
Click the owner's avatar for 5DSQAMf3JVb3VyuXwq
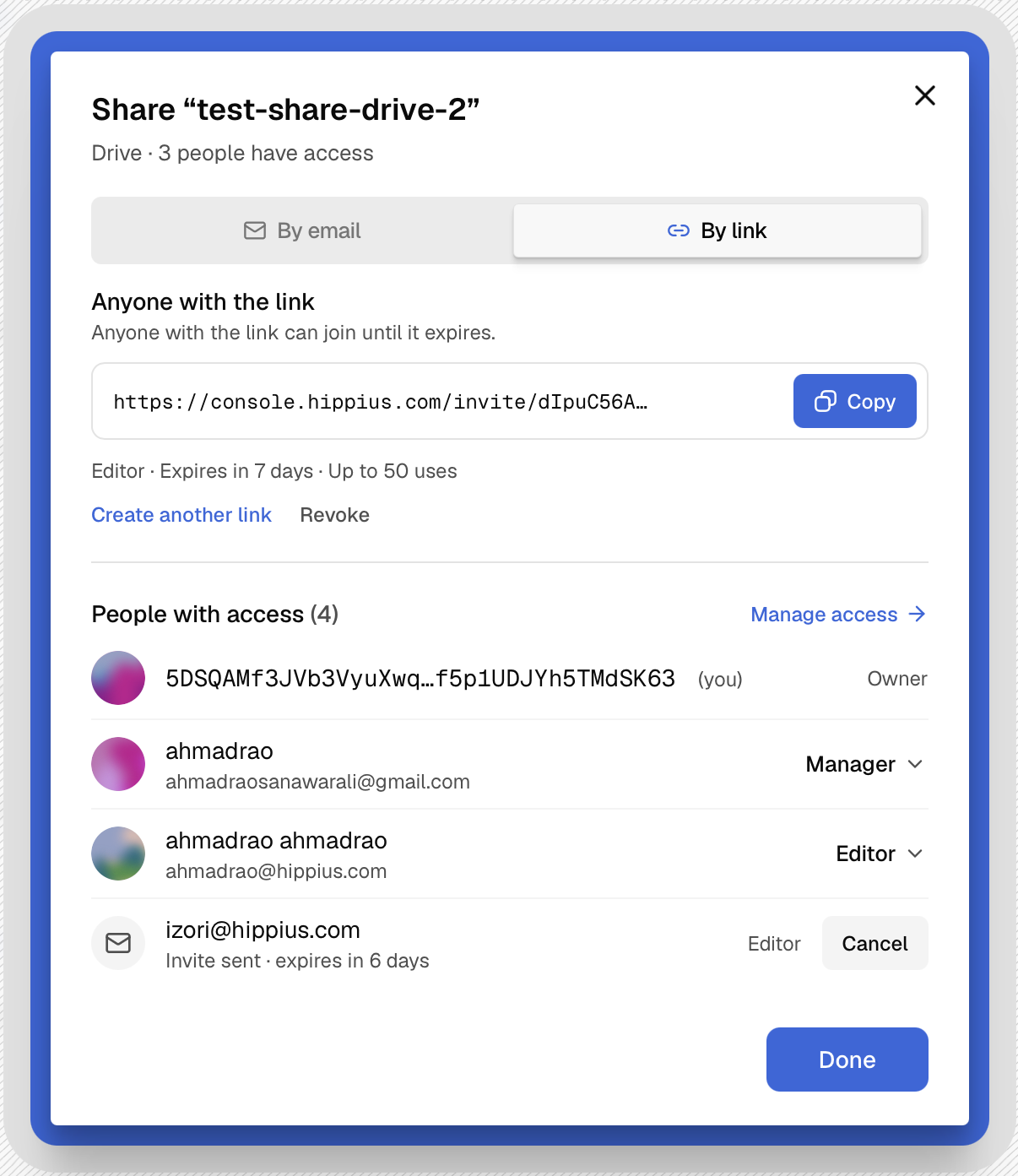pos(118,678)
